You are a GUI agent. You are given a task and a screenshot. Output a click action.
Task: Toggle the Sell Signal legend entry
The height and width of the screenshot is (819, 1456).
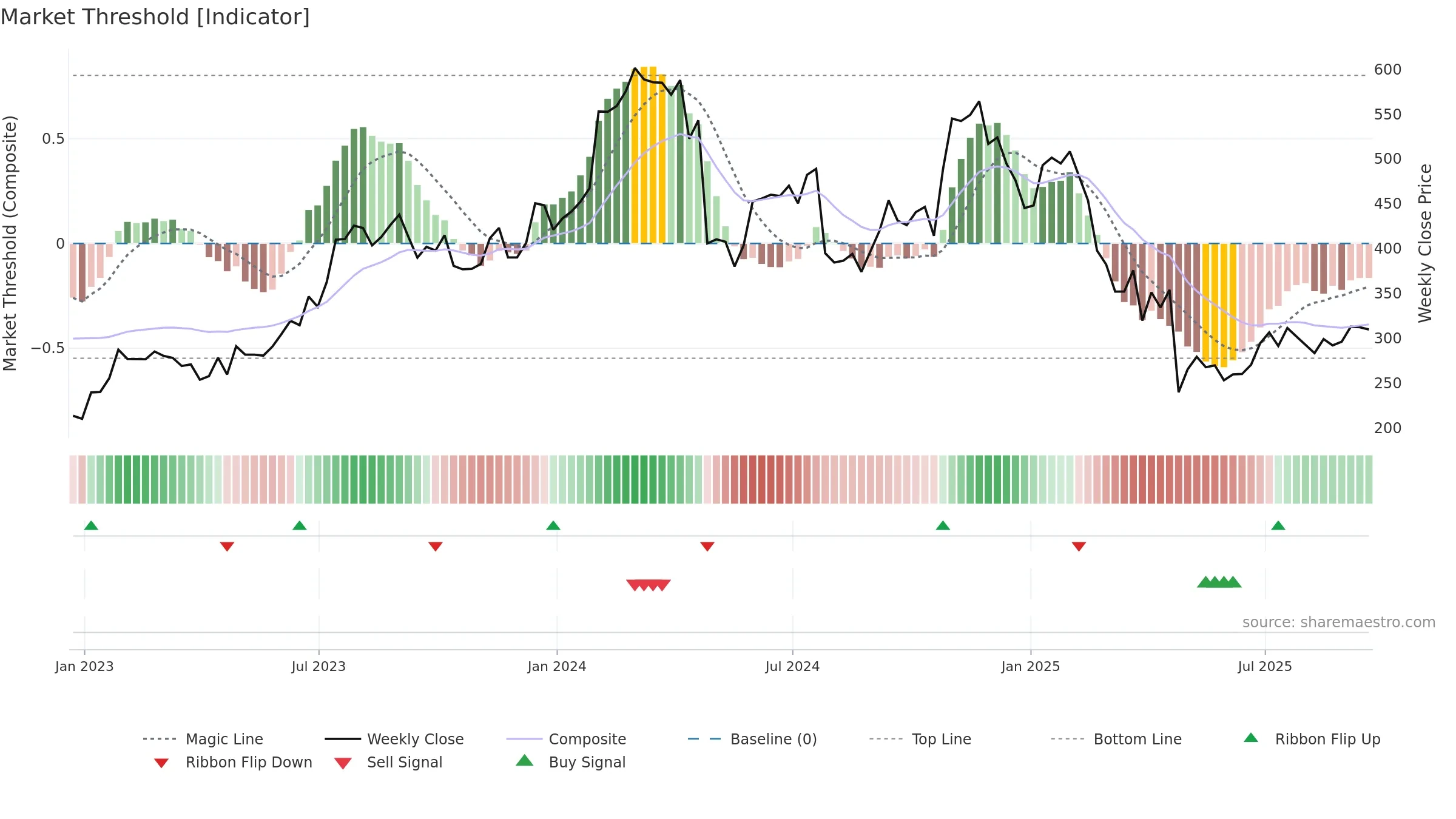point(388,763)
